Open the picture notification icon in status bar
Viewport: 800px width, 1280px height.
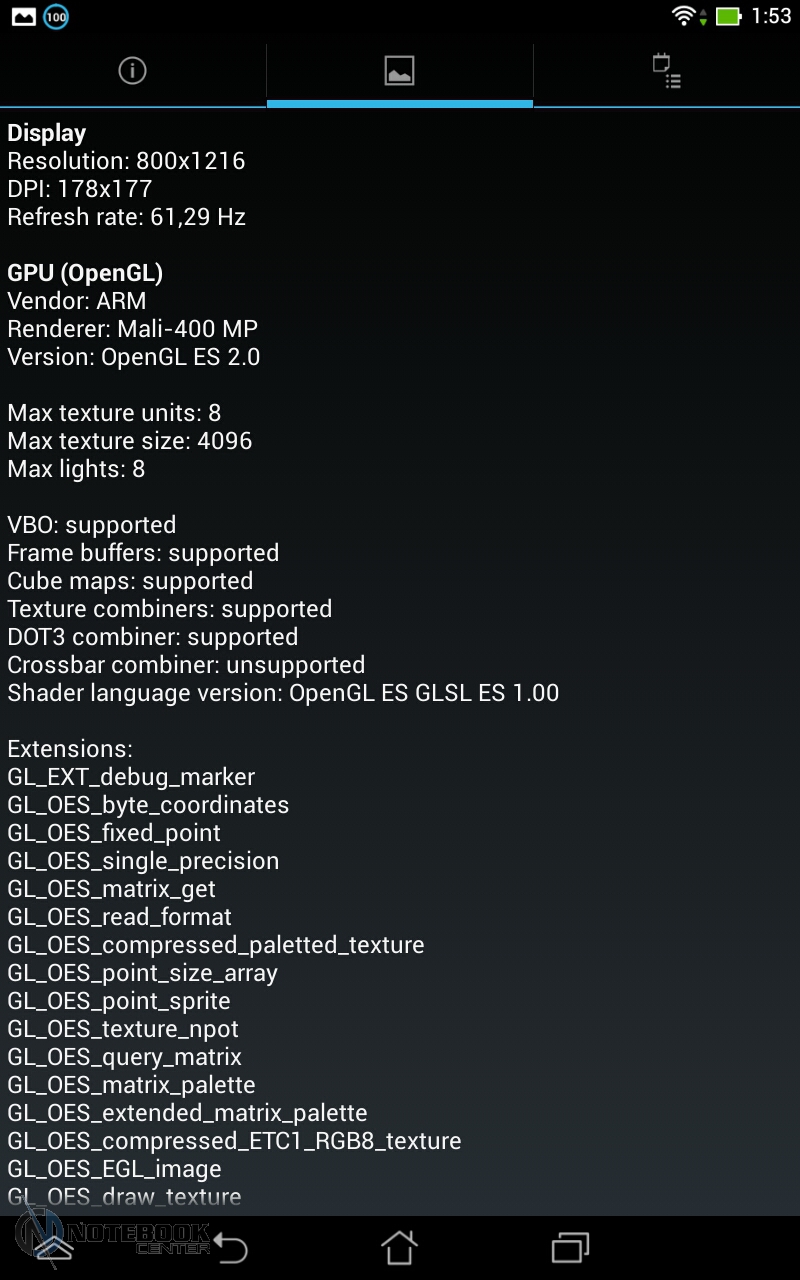(23, 16)
